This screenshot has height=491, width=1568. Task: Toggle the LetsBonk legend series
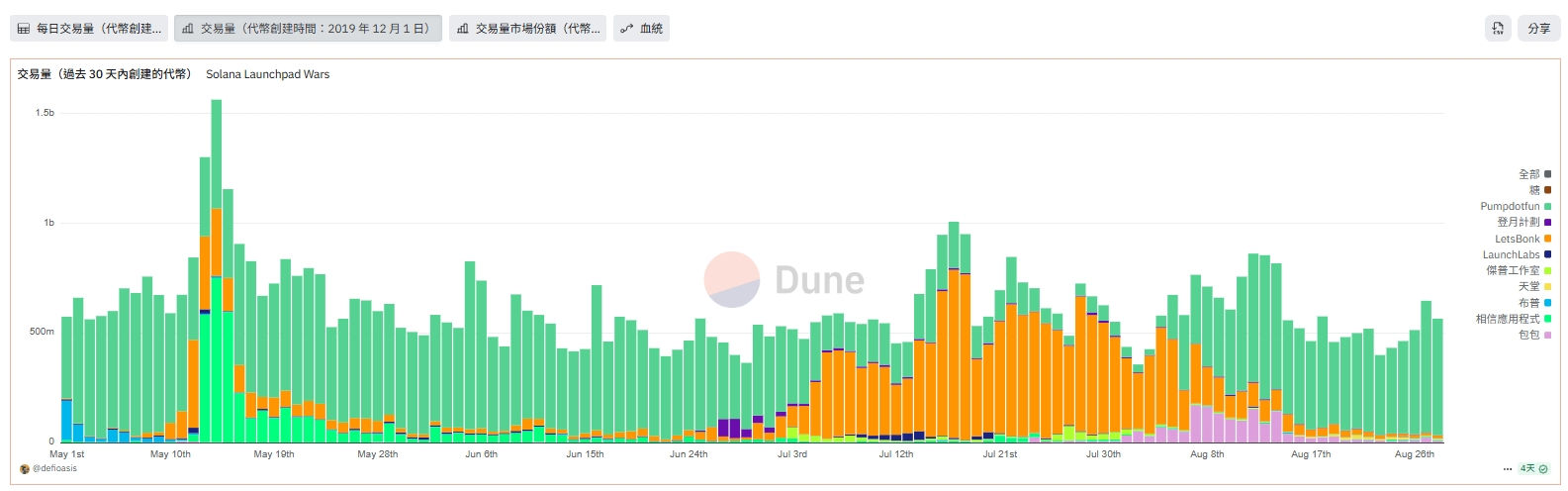(1522, 239)
